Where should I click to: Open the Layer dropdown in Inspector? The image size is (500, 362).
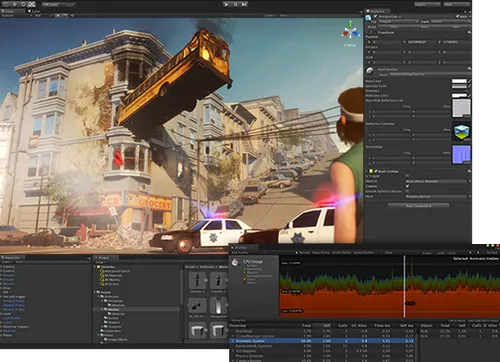click(x=450, y=21)
